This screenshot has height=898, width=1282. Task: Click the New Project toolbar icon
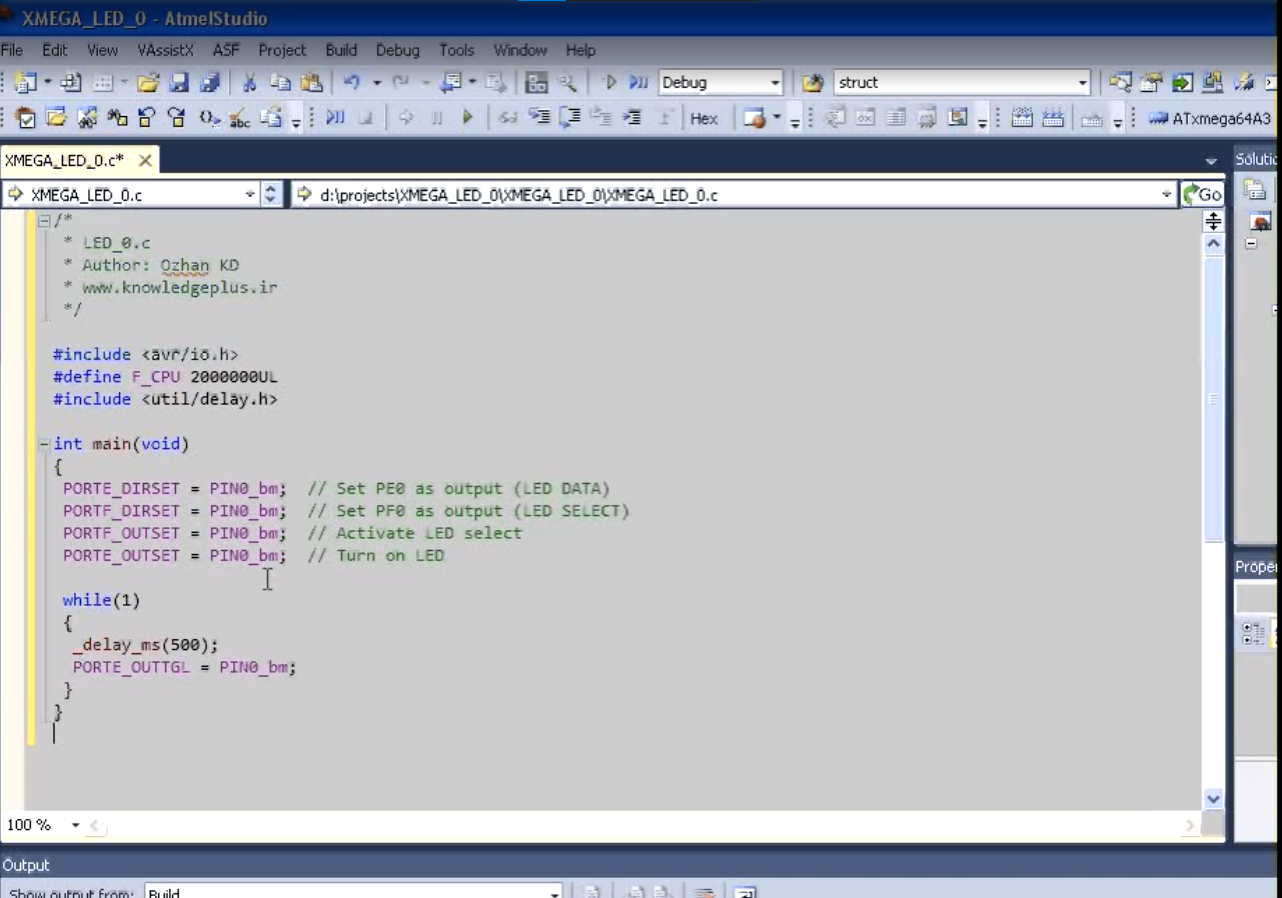coord(25,83)
